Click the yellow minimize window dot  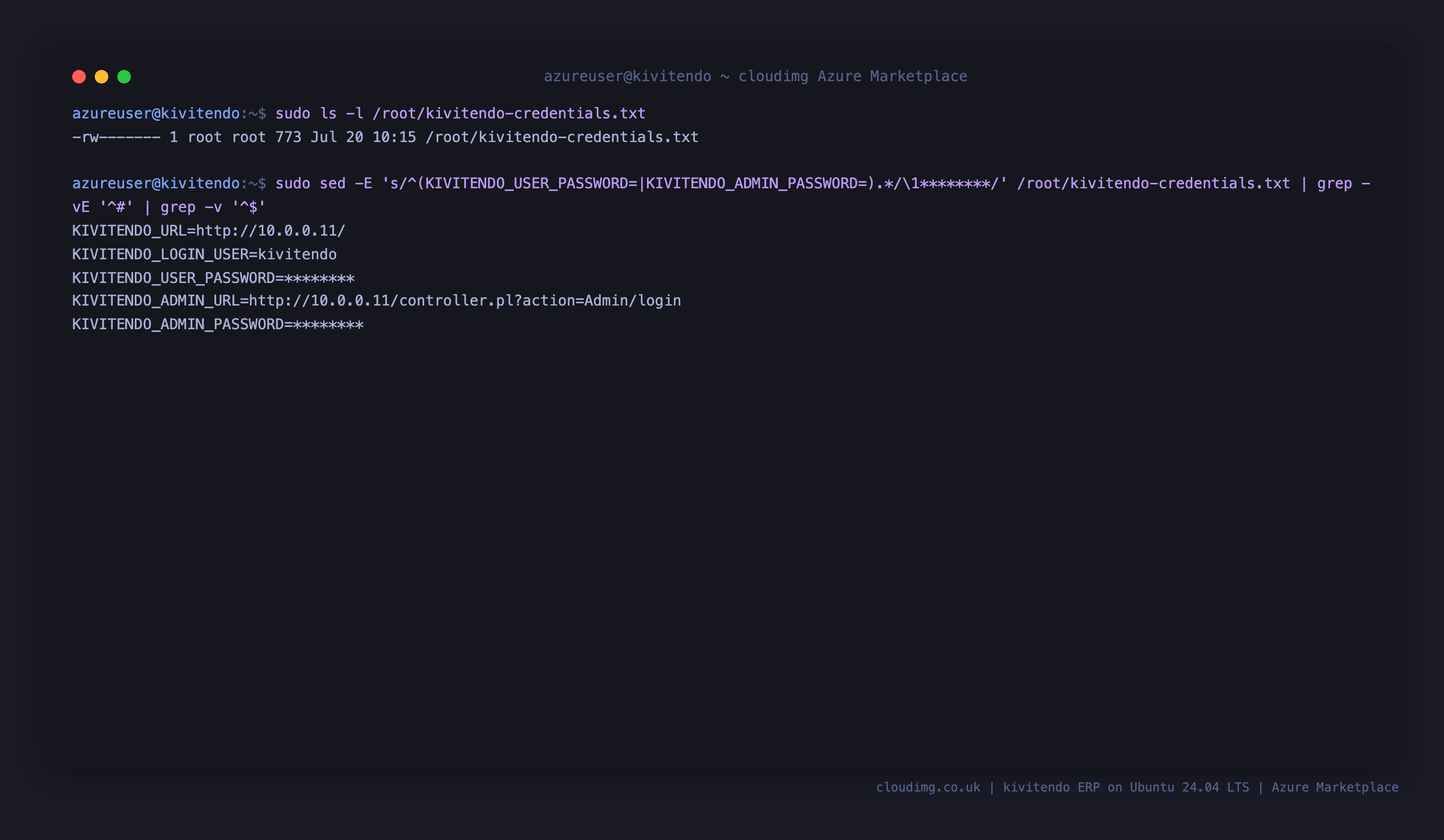tap(102, 77)
